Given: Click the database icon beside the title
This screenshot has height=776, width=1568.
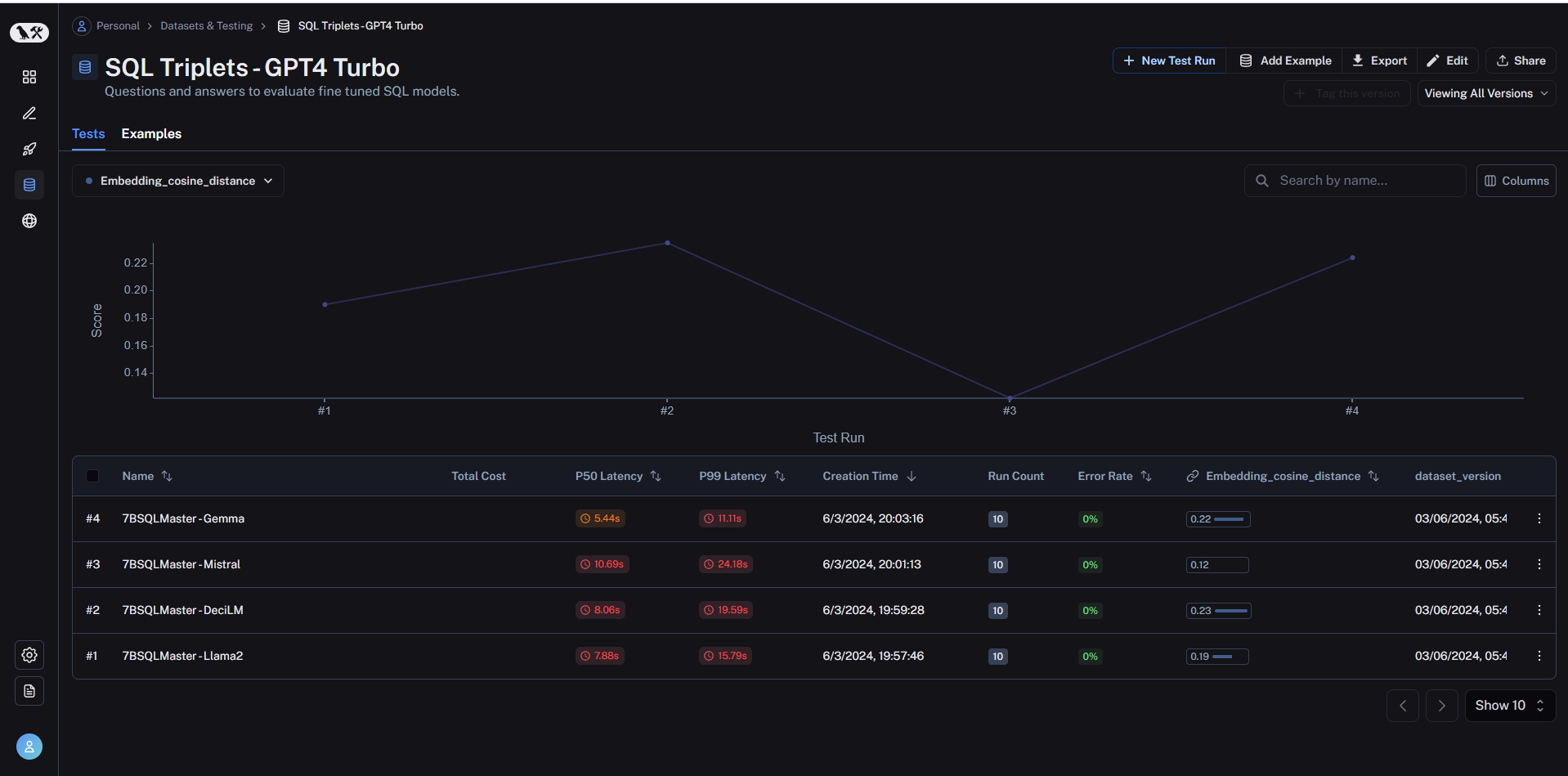Looking at the screenshot, I should (x=85, y=67).
